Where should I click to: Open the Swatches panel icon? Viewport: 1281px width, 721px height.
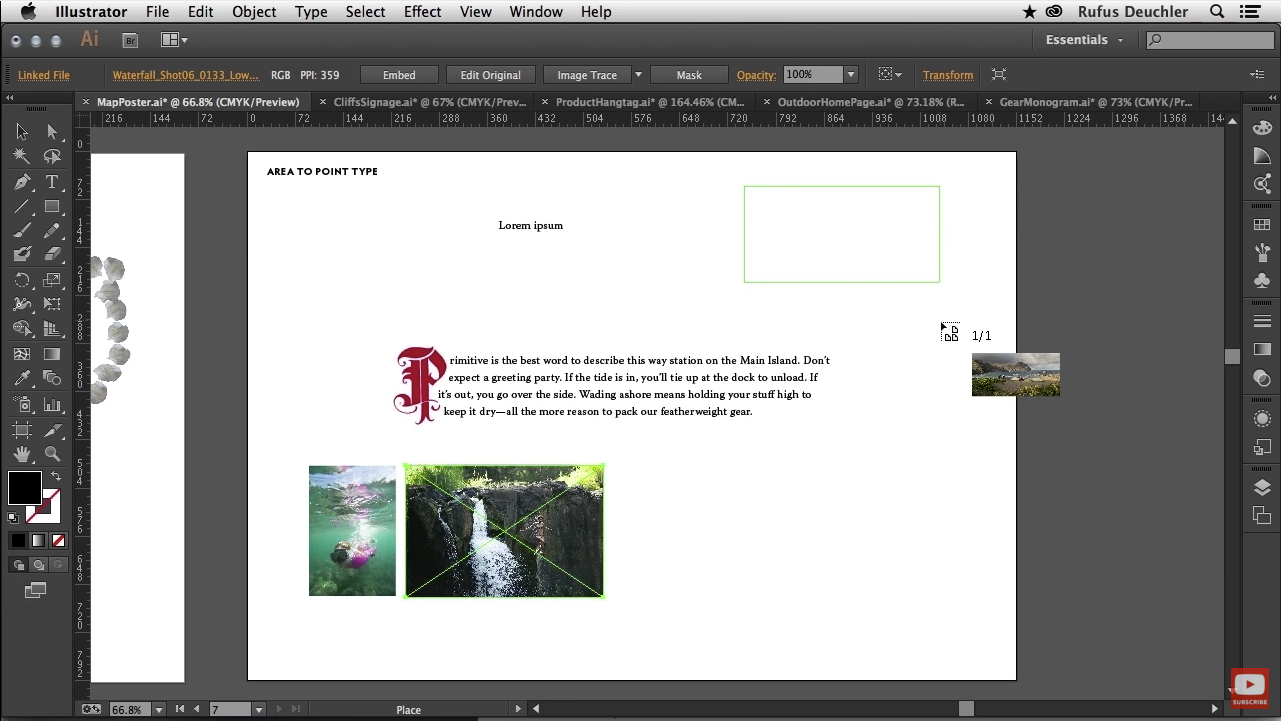click(x=1262, y=225)
